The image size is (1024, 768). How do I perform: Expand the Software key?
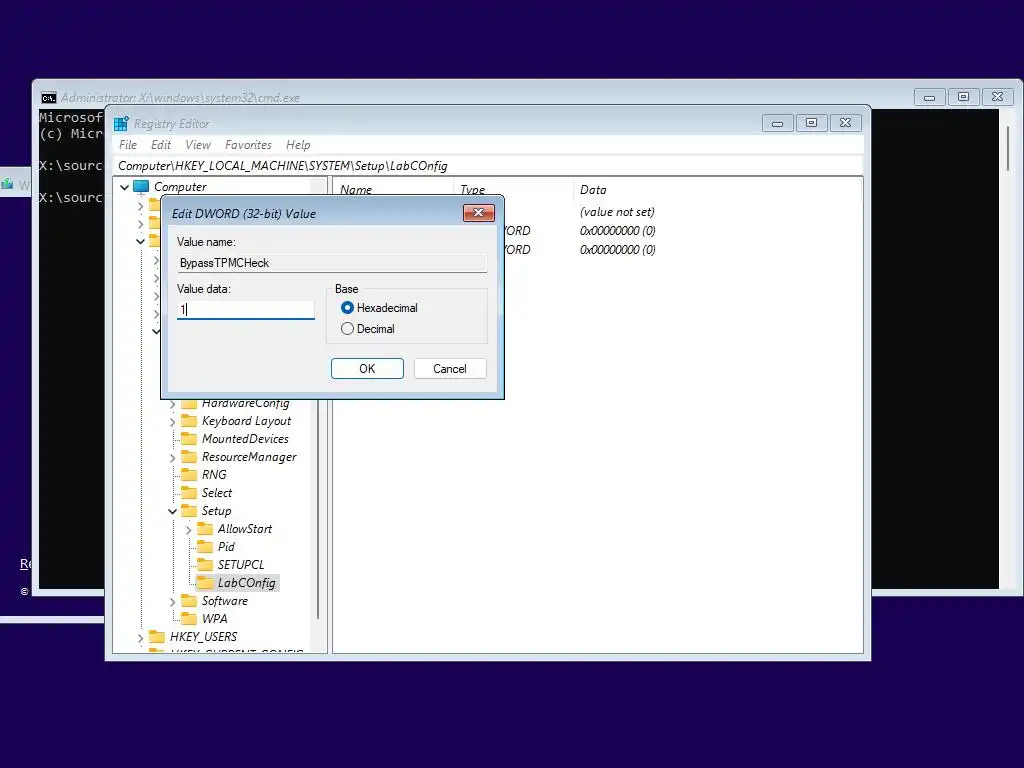172,601
